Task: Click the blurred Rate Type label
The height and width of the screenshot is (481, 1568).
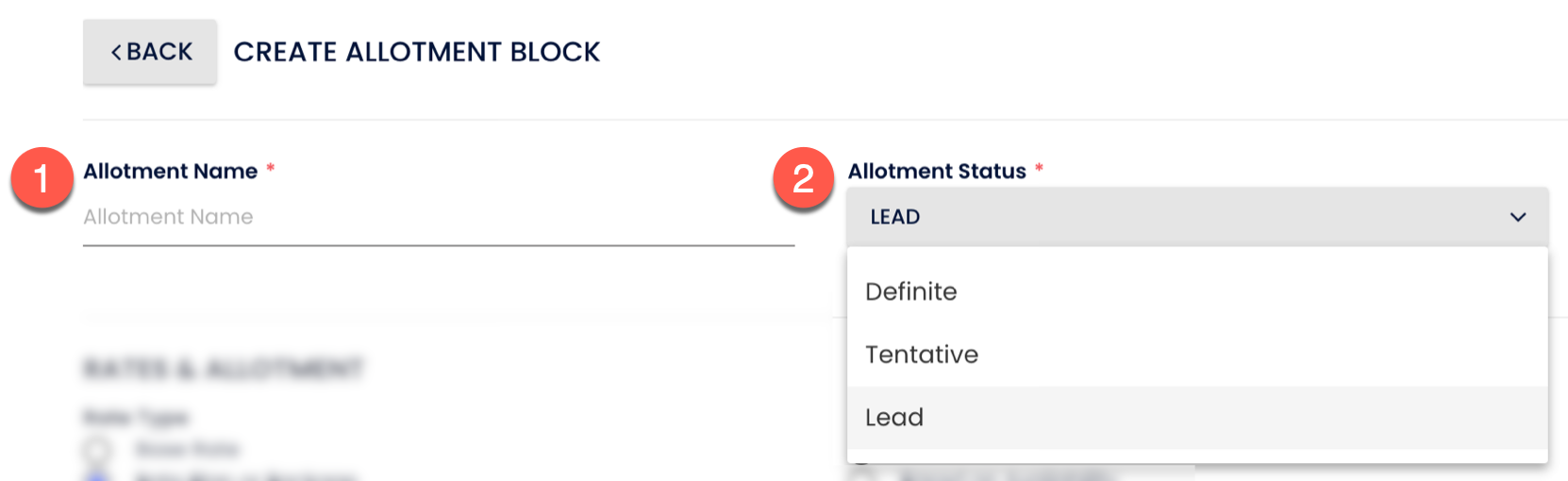Action: pos(136,417)
